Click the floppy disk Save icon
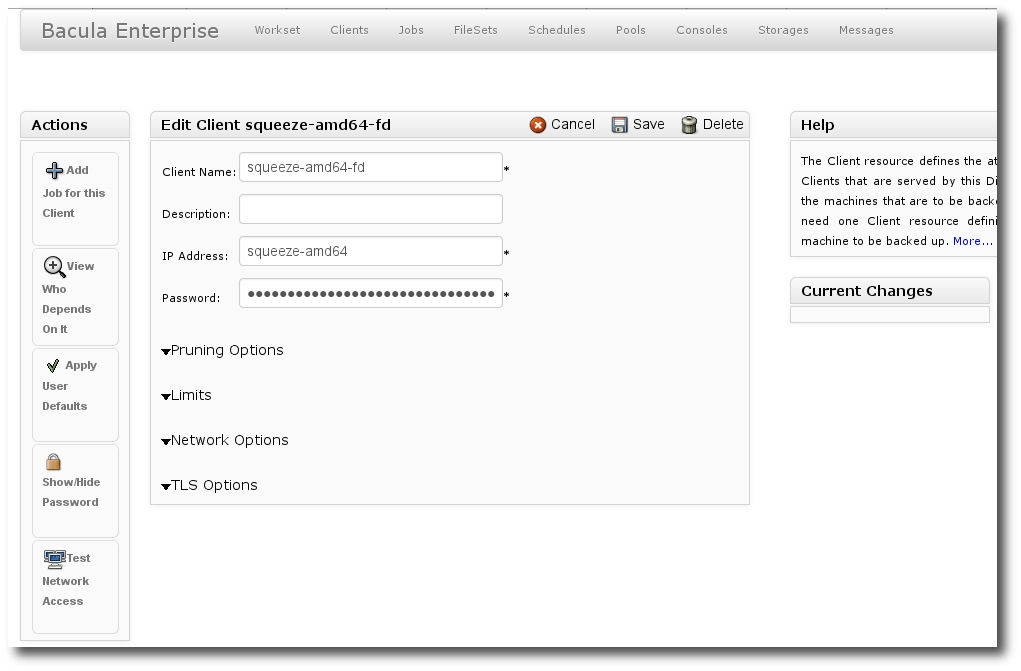 click(x=619, y=125)
